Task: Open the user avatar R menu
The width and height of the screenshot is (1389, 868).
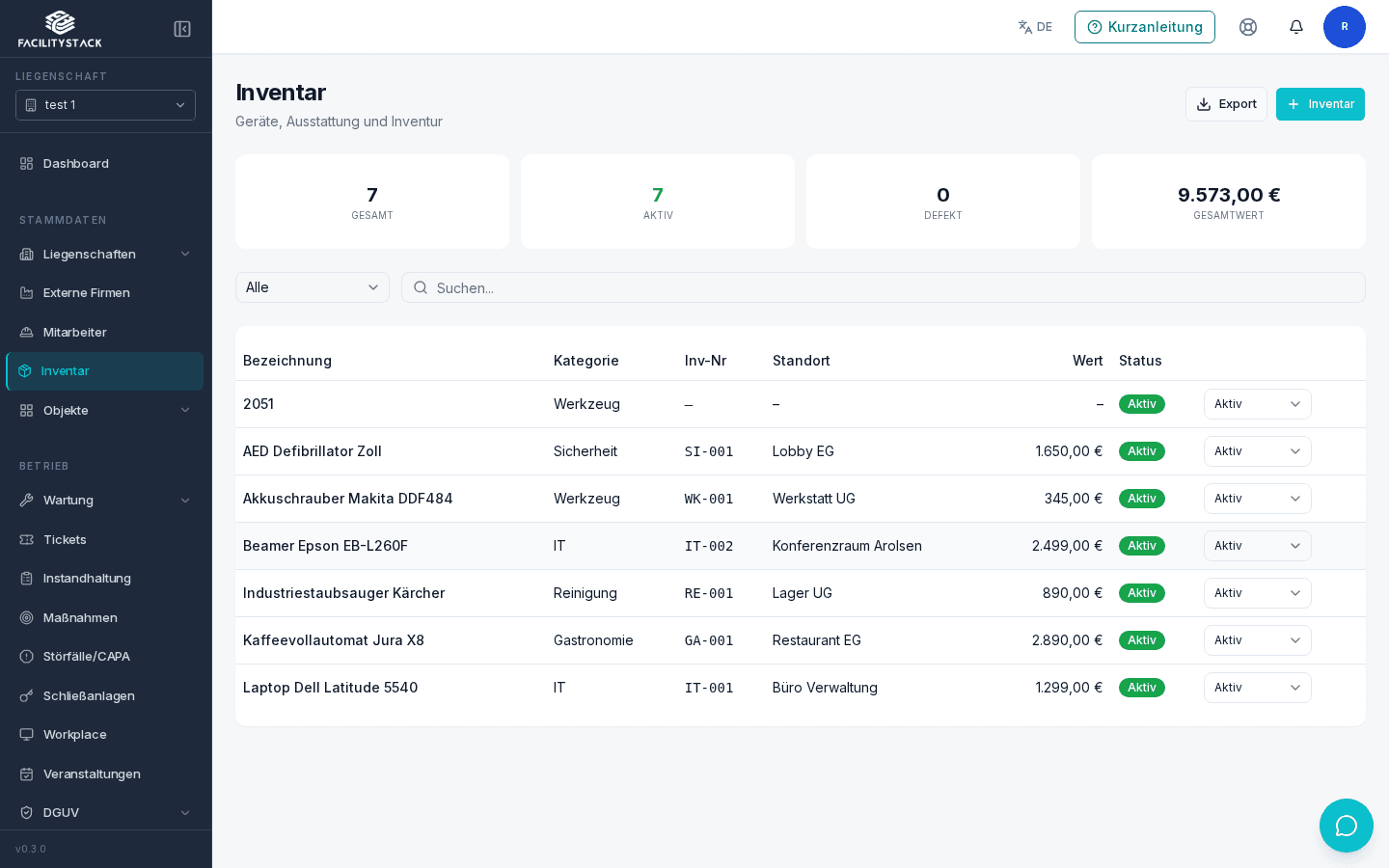Action: (1345, 27)
